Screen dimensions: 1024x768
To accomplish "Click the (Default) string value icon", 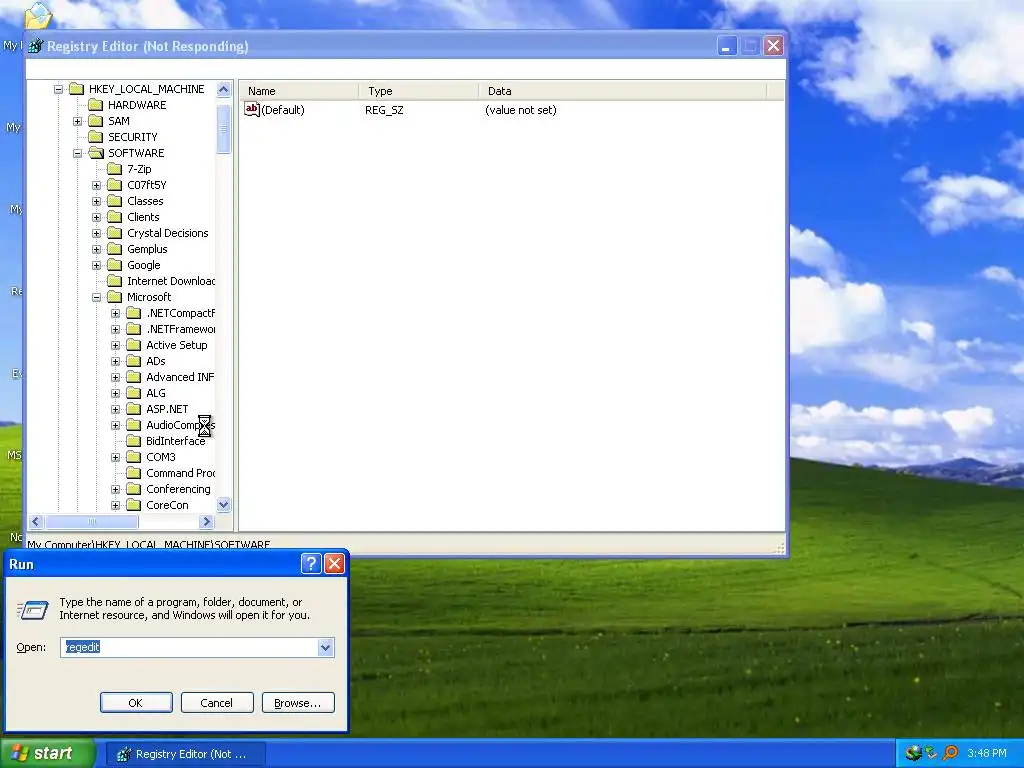I will click(251, 109).
